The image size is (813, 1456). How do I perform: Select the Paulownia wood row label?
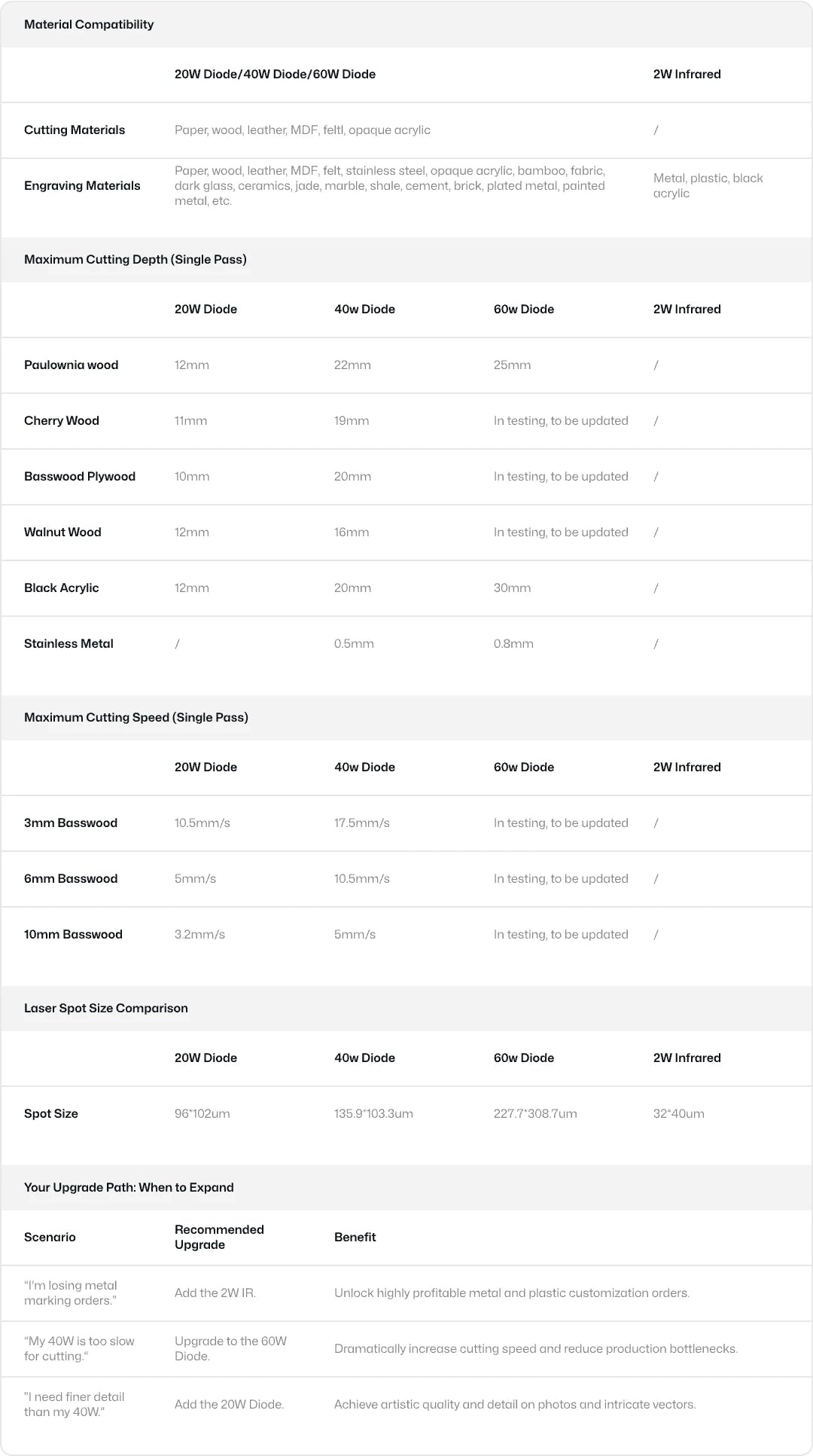coord(72,365)
